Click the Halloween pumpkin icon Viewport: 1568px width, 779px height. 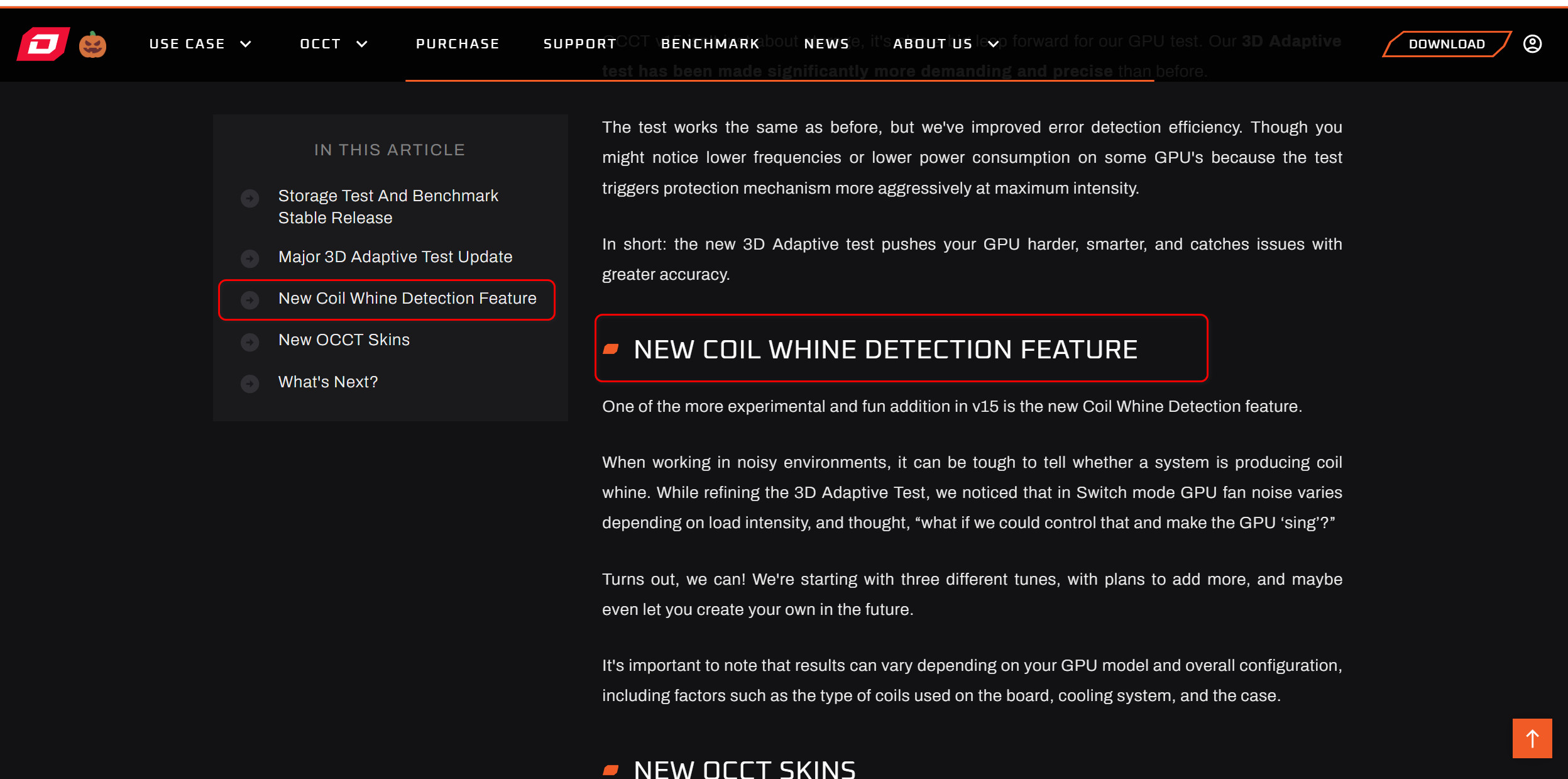click(92, 45)
